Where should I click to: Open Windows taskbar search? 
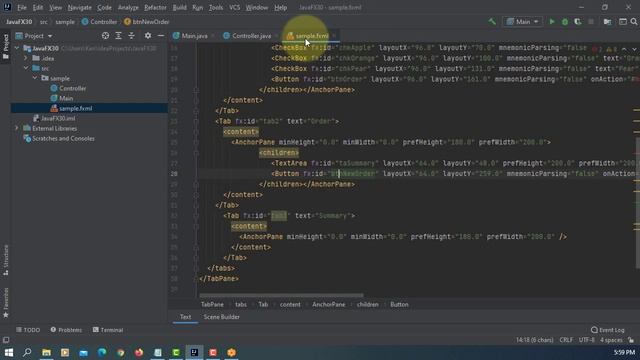click(27, 352)
